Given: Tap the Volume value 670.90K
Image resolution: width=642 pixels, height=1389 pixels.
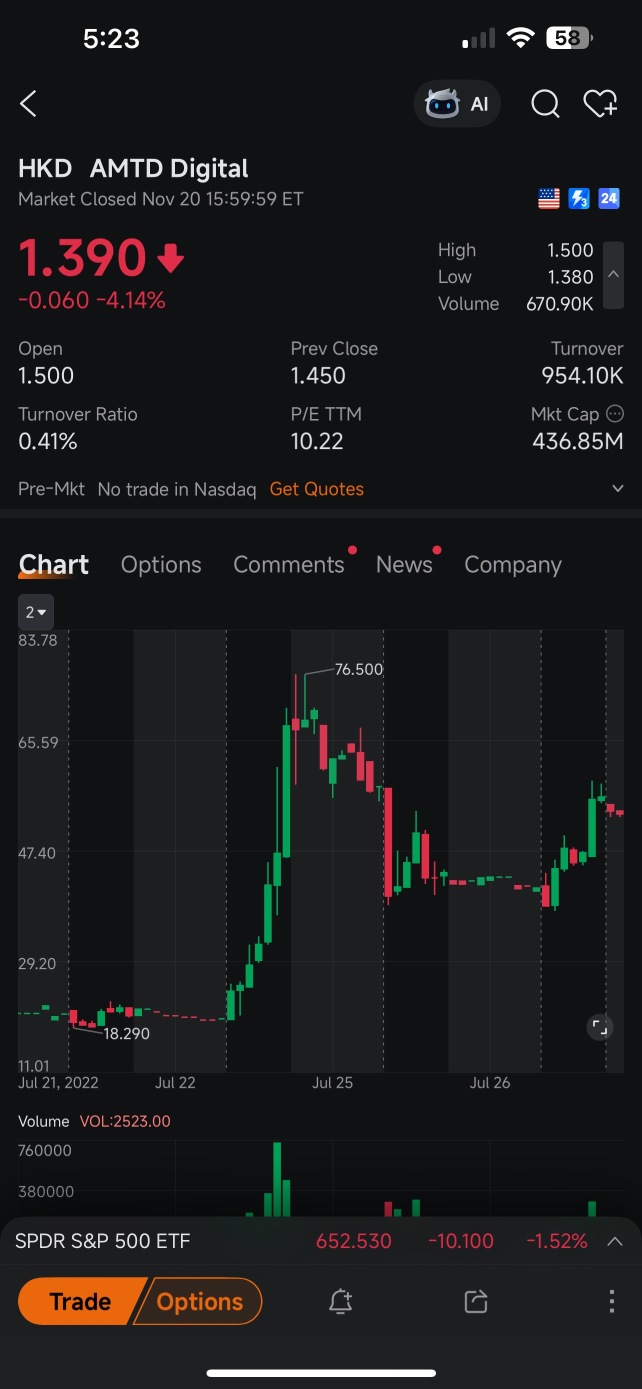Looking at the screenshot, I should point(560,303).
